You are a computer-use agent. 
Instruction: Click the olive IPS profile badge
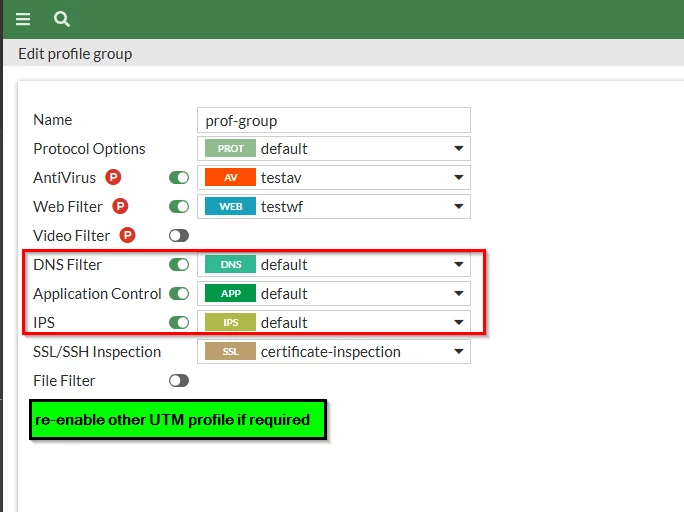pyautogui.click(x=230, y=323)
